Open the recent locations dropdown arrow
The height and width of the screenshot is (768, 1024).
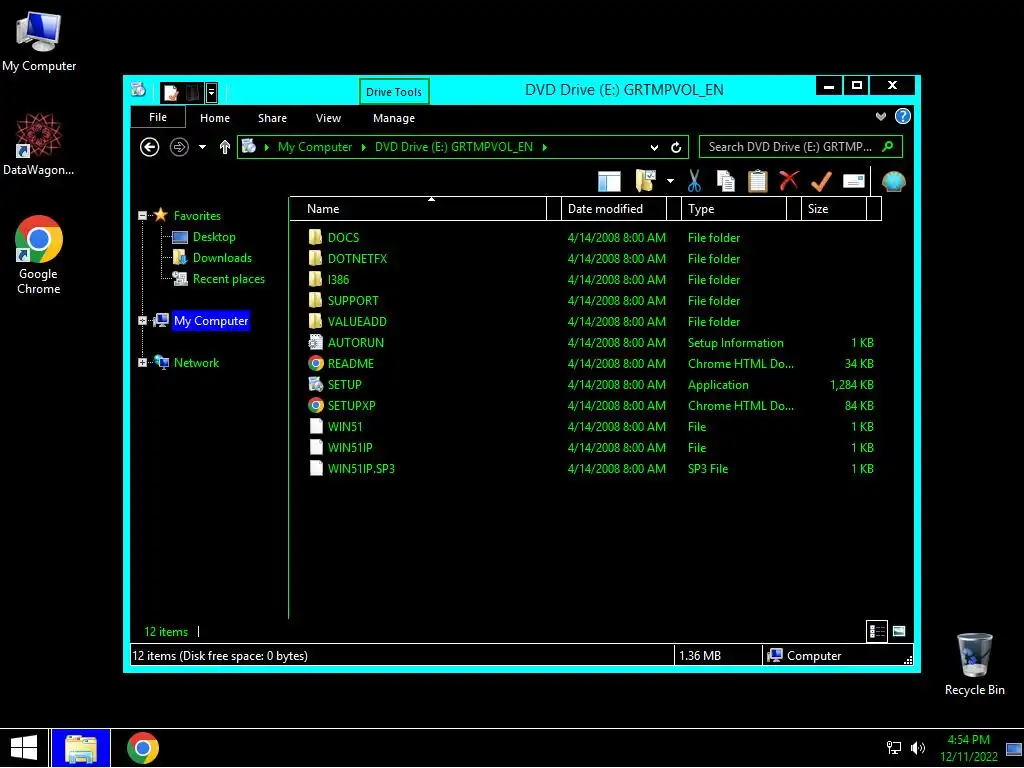pyautogui.click(x=202, y=147)
